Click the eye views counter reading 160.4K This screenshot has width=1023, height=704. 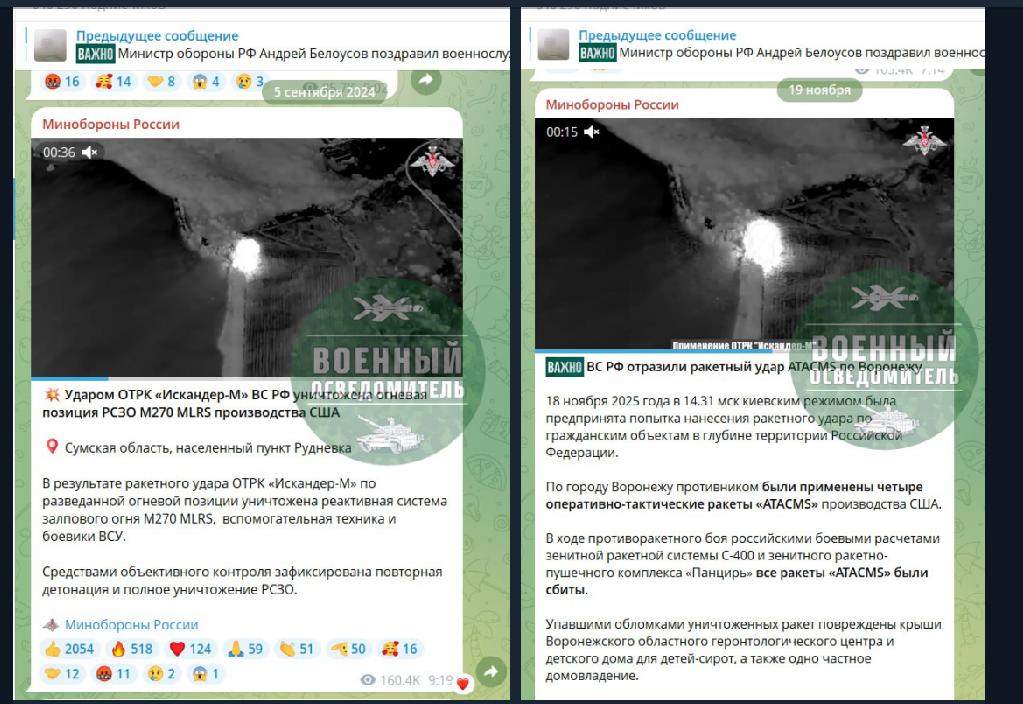[390, 680]
